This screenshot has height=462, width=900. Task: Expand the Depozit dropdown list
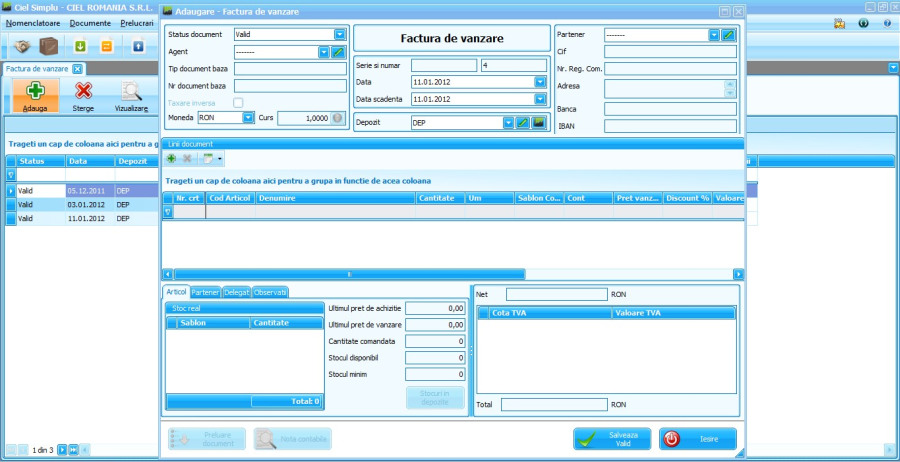[x=509, y=123]
